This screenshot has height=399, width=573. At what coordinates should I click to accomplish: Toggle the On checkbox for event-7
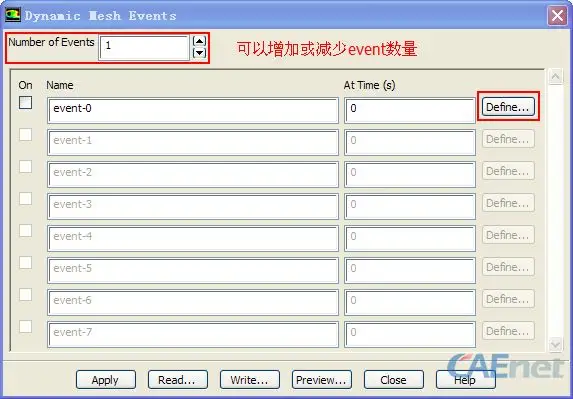click(x=26, y=326)
